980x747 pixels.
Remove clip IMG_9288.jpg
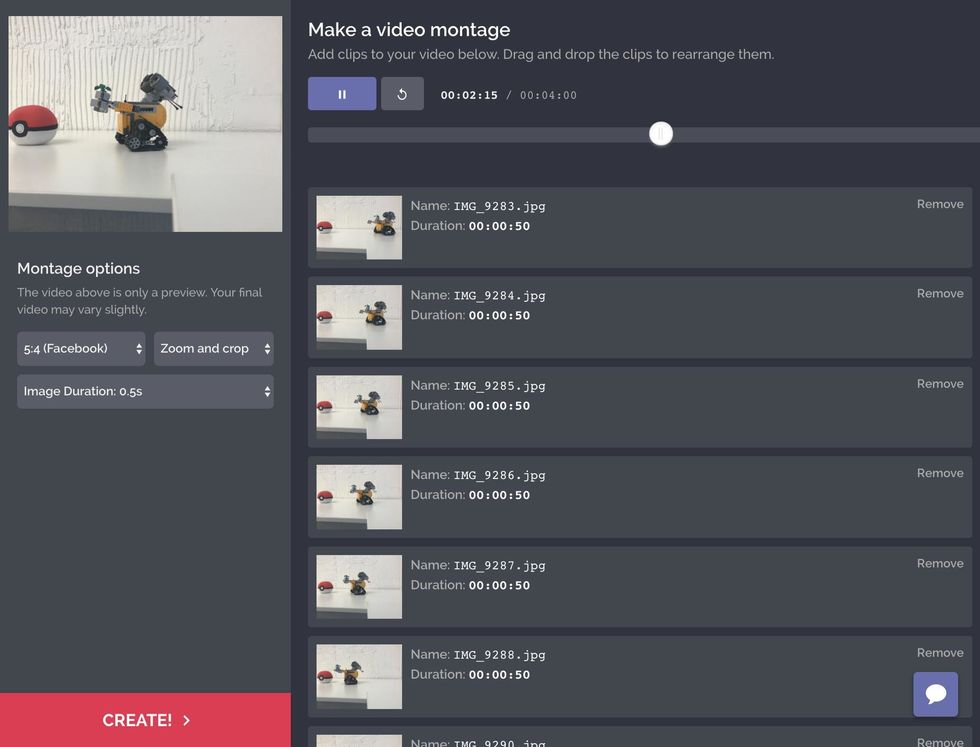(x=940, y=653)
